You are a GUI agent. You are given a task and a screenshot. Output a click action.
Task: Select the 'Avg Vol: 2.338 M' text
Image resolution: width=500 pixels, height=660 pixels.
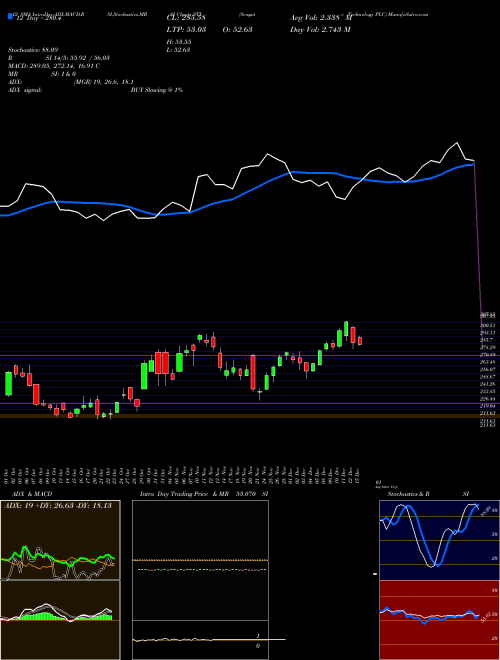pyautogui.click(x=320, y=18)
